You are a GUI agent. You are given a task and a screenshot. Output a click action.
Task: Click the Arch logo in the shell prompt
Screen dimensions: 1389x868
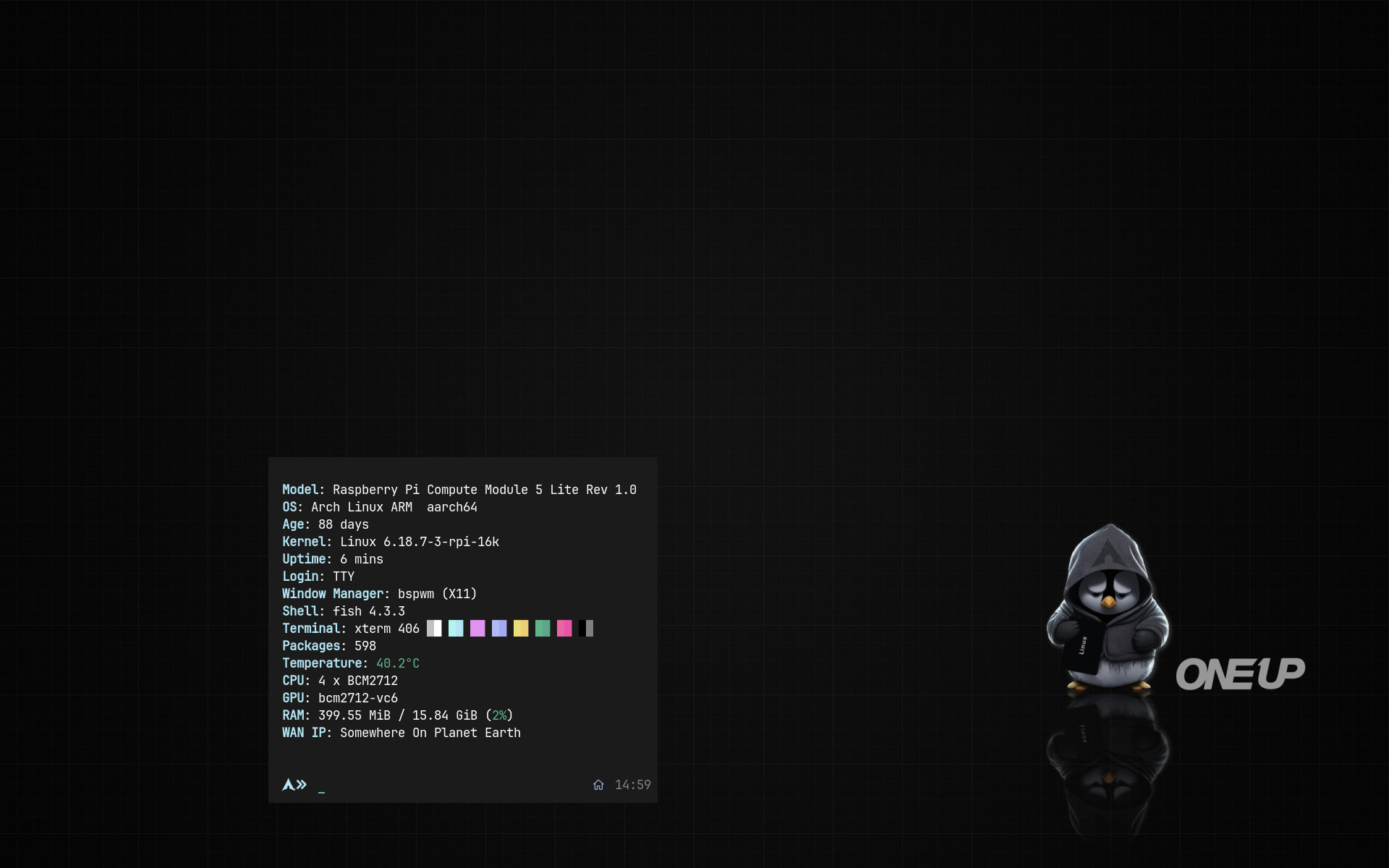click(288, 785)
